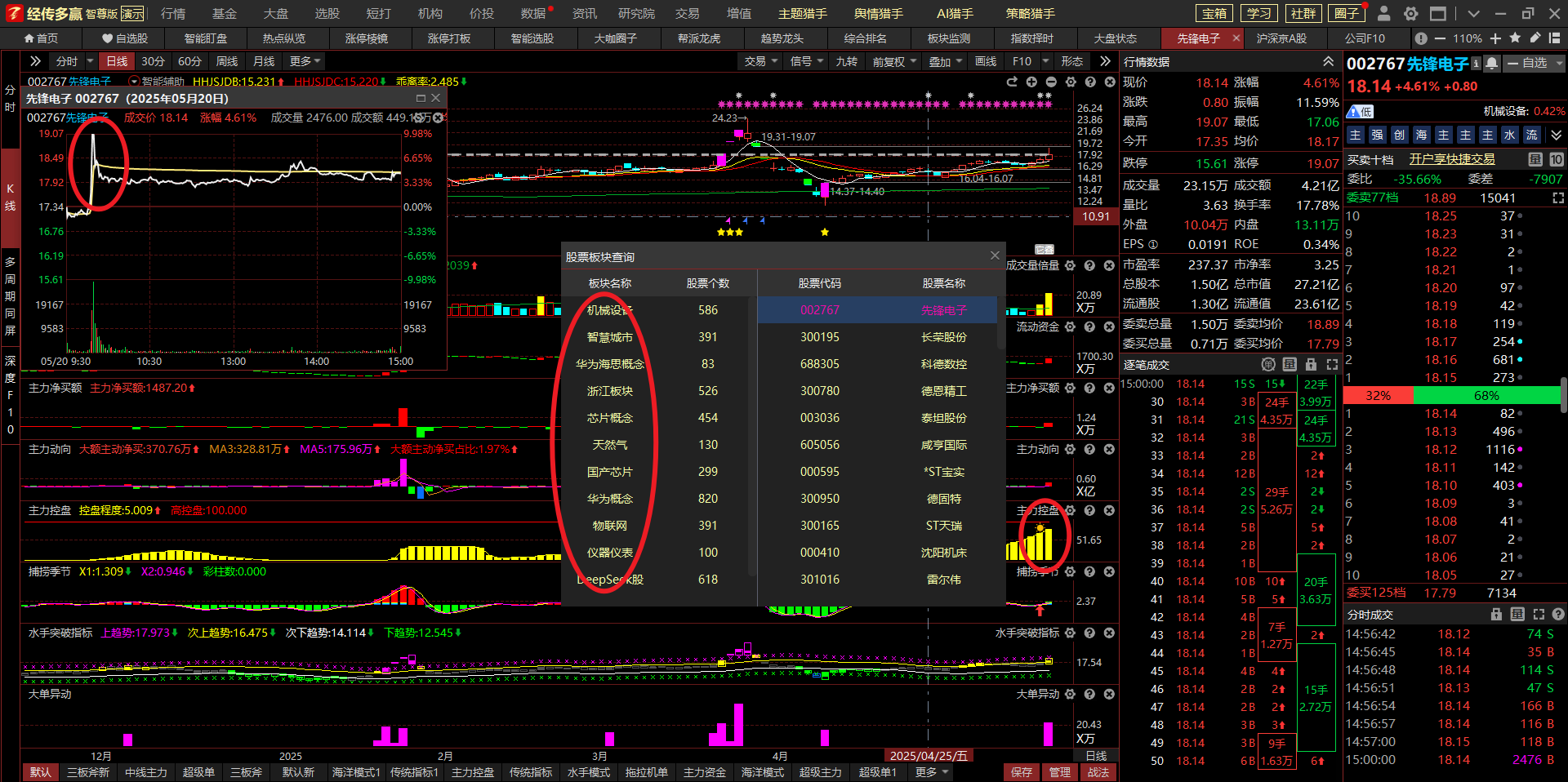Switch chart period to 分时
This screenshot has width=1568, height=782.
point(67,61)
